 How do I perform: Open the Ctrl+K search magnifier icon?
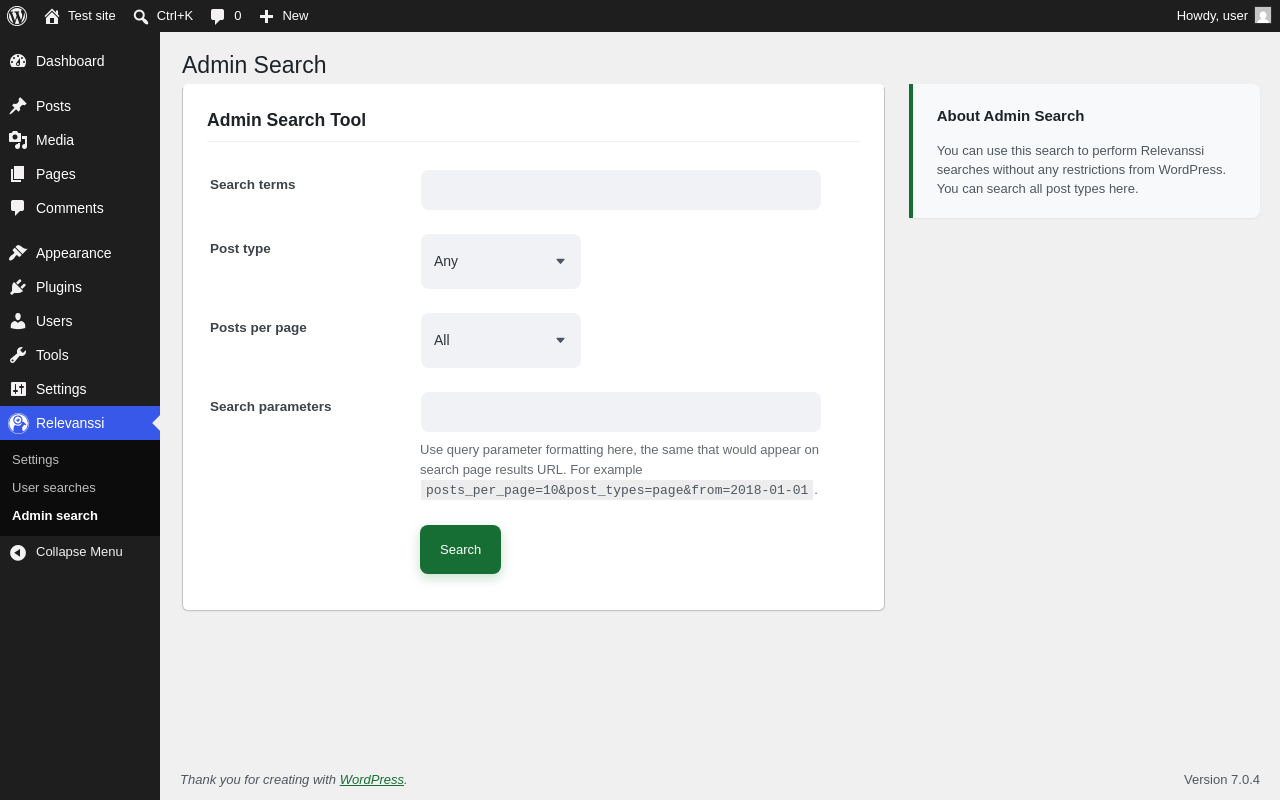(141, 16)
